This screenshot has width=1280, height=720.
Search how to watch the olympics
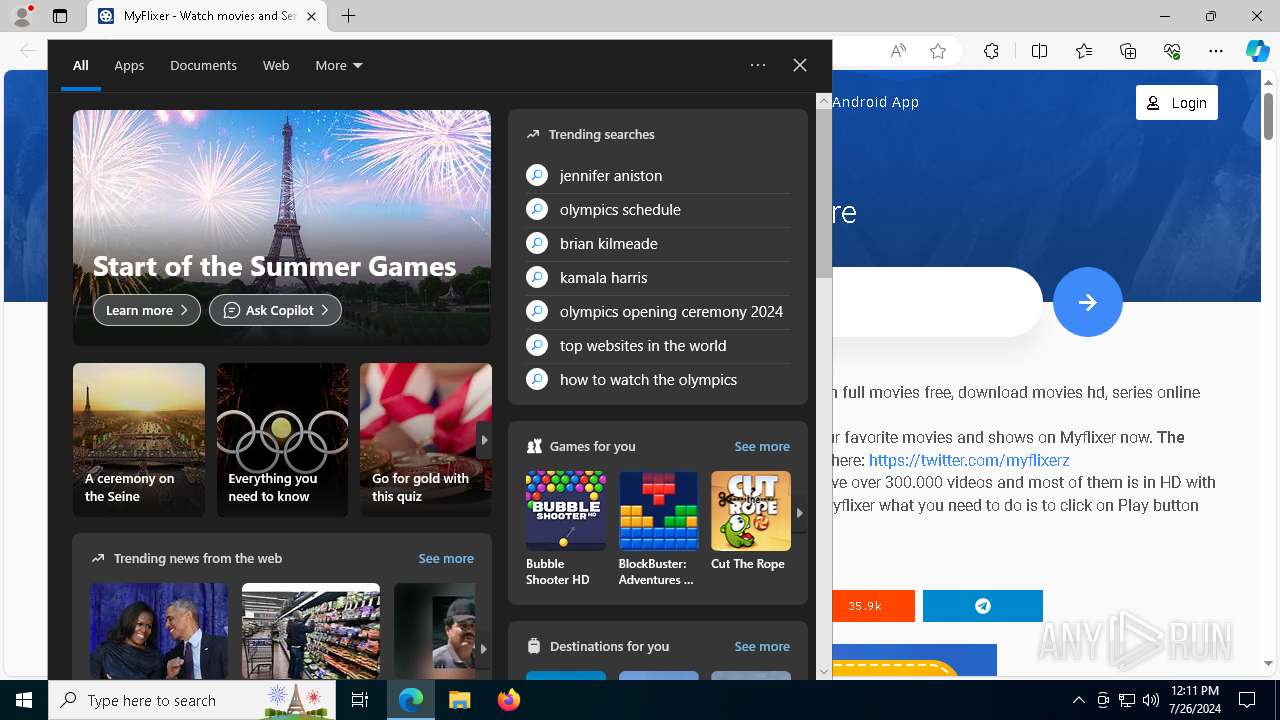click(x=658, y=379)
